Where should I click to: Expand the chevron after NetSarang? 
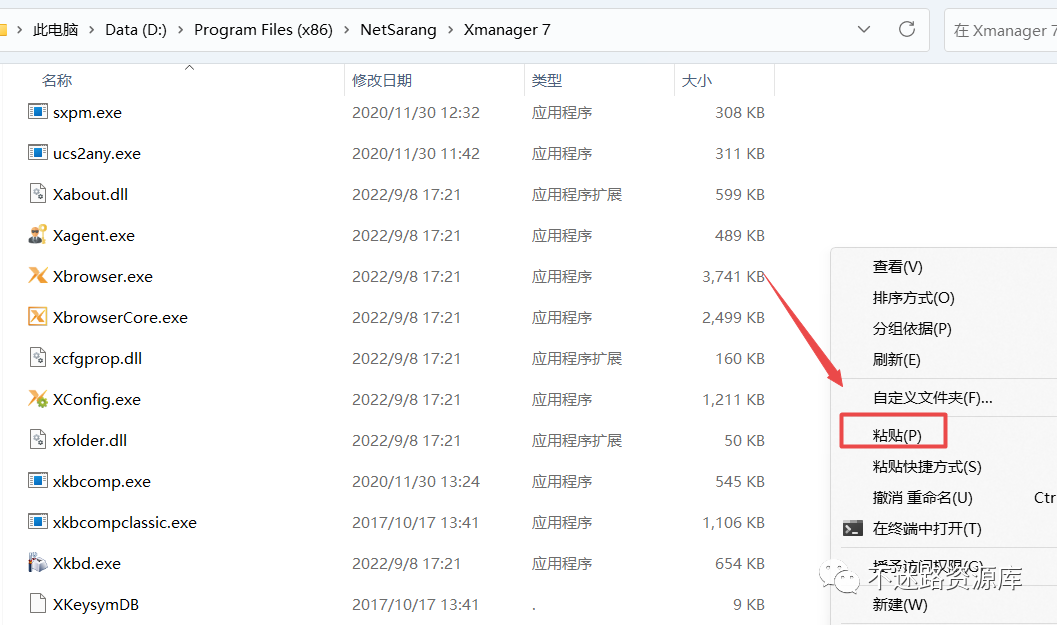450,30
